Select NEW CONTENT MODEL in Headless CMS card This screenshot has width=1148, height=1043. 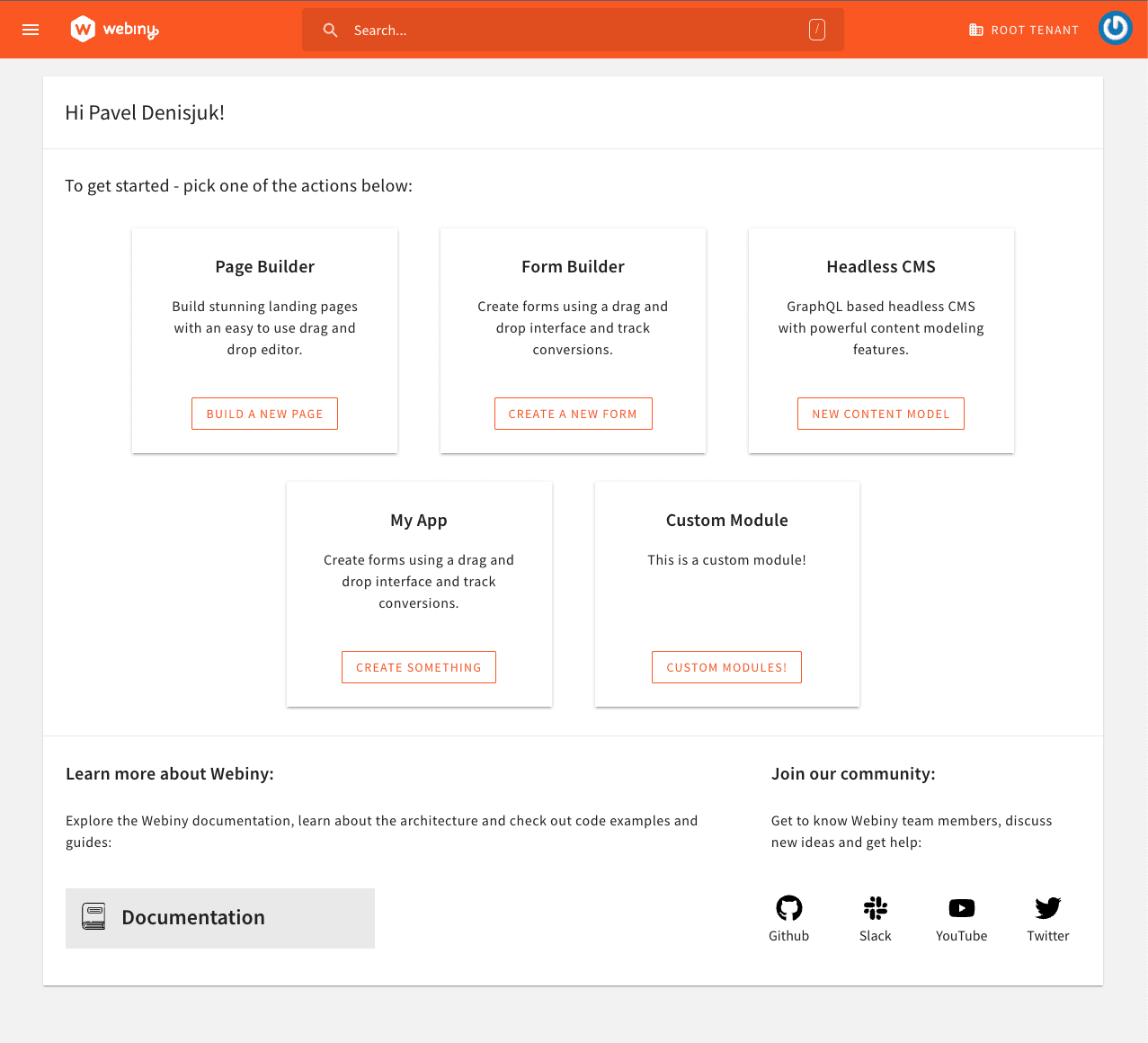pos(880,413)
